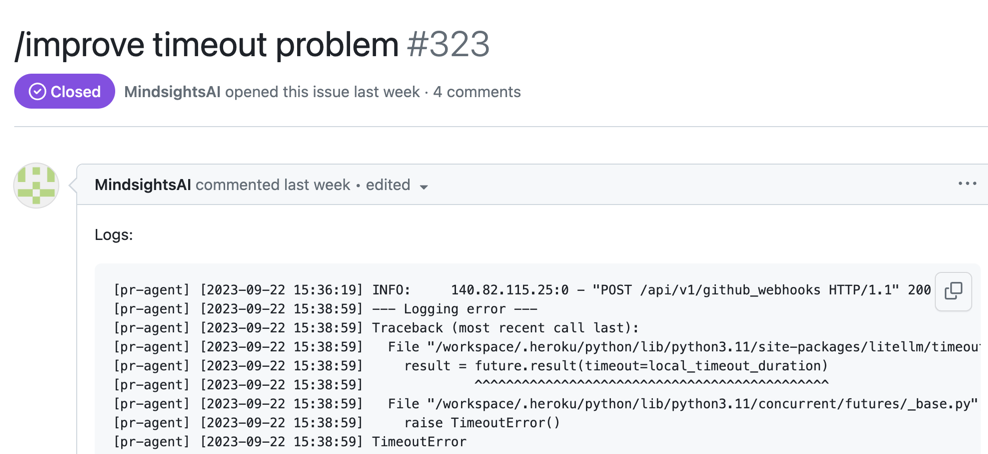This screenshot has height=454, width=988.
Task: Click the comment's 'last week' timestamp
Action: click(317, 185)
